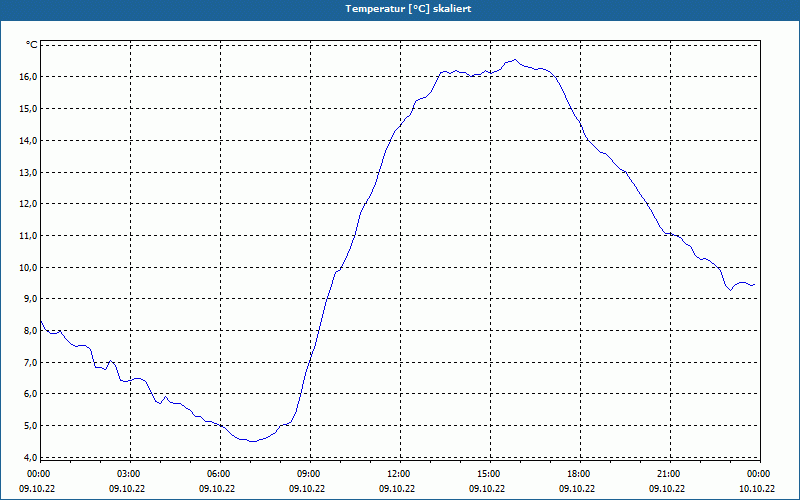This screenshot has height=500, width=800.
Task: Pick the '09.10.22' date under 15:00
Action: 487,488
